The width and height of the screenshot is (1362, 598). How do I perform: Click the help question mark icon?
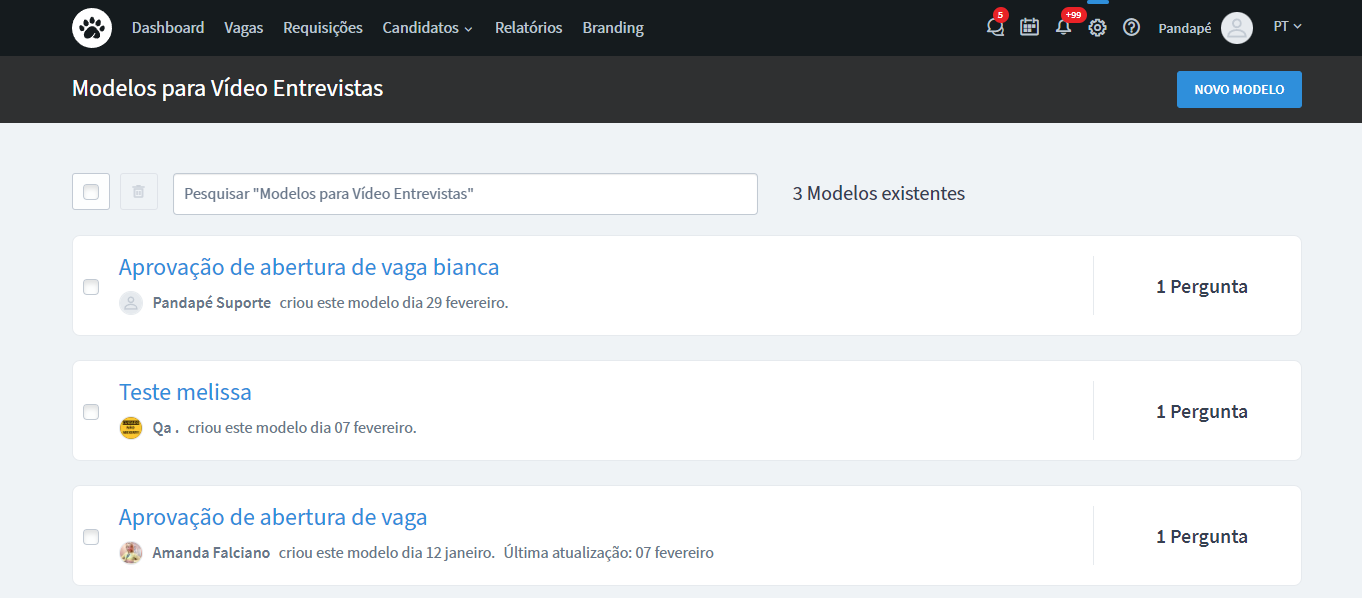click(x=1131, y=28)
